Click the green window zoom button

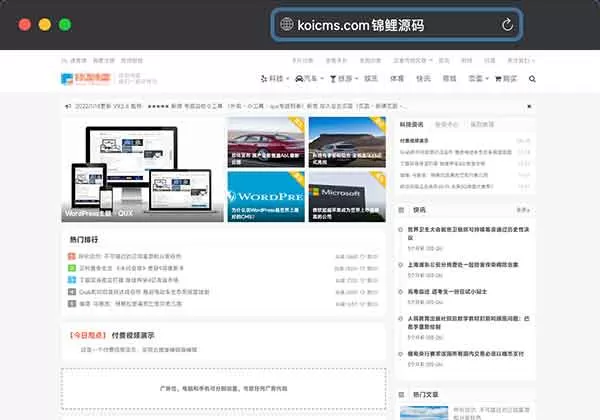coord(65,24)
